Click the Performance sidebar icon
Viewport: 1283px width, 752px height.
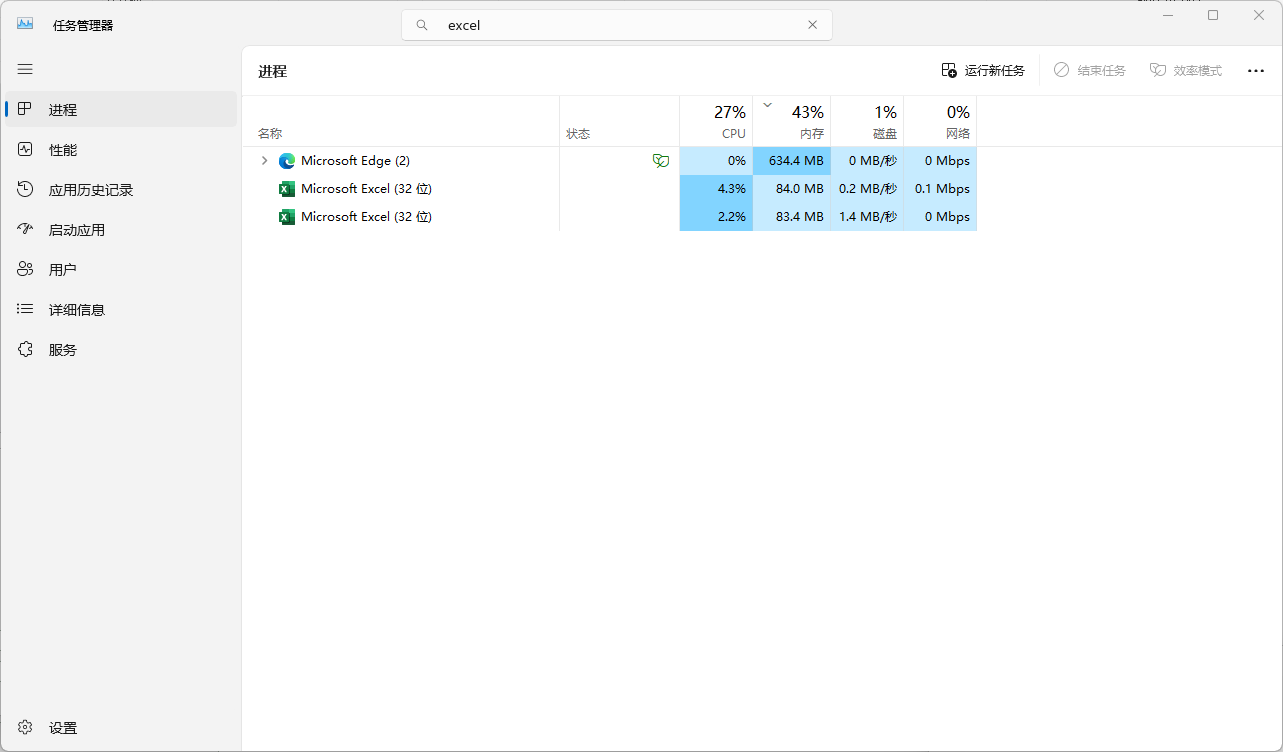26,149
